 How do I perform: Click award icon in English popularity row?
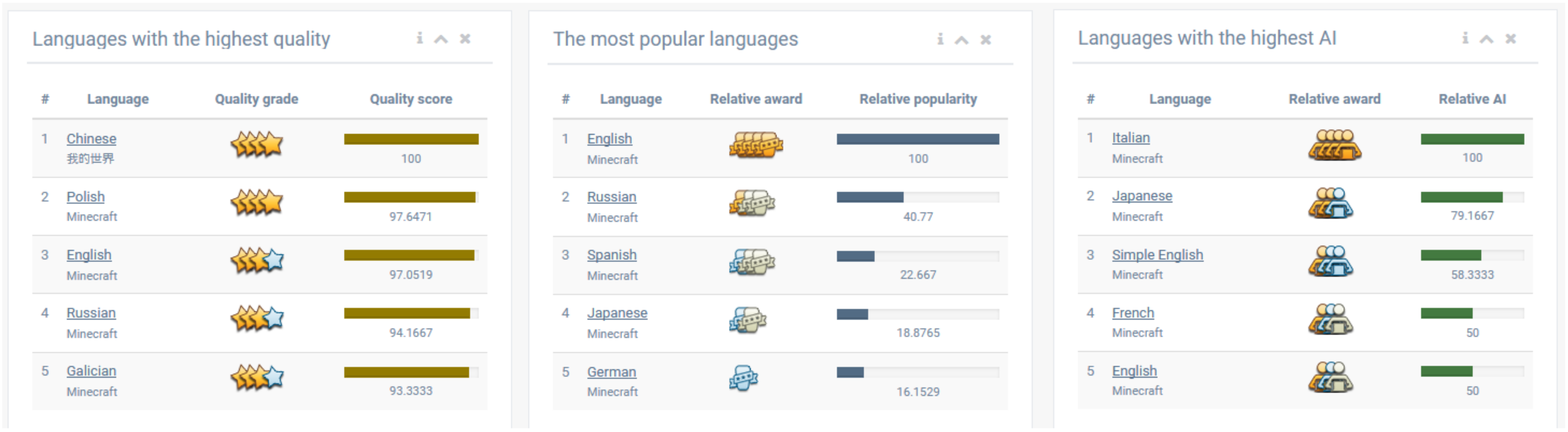pos(756,145)
